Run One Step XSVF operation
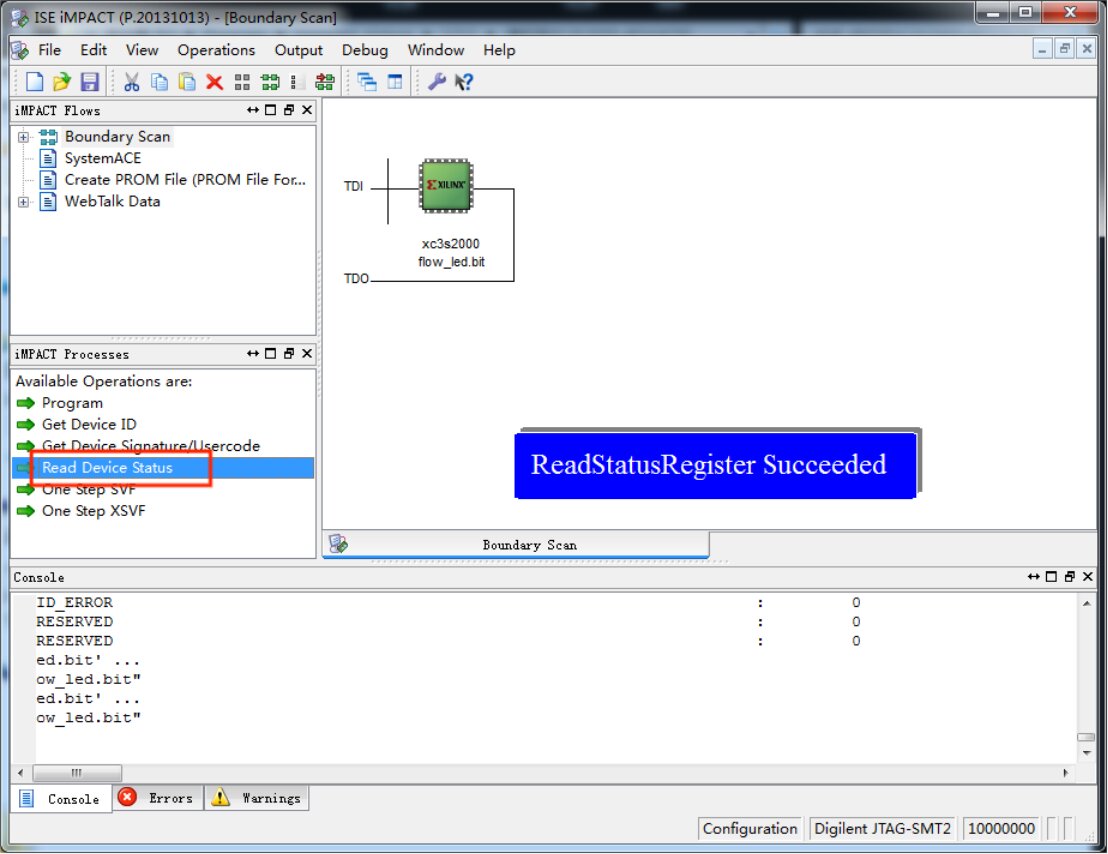Viewport: 1108px width, 854px height. click(x=93, y=511)
